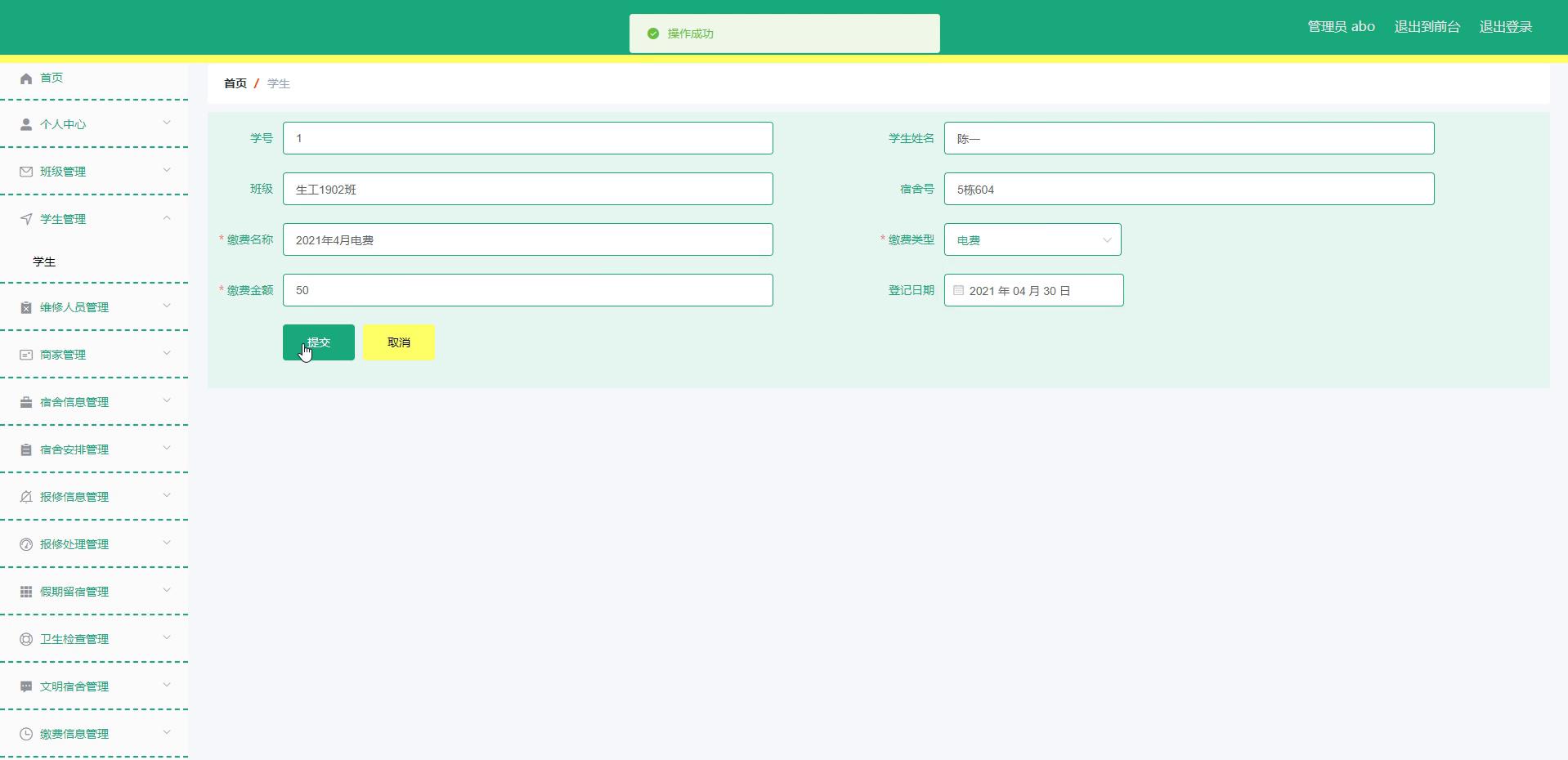The image size is (1568, 760).
Task: Click the card icon for 商家管理
Action: click(26, 355)
